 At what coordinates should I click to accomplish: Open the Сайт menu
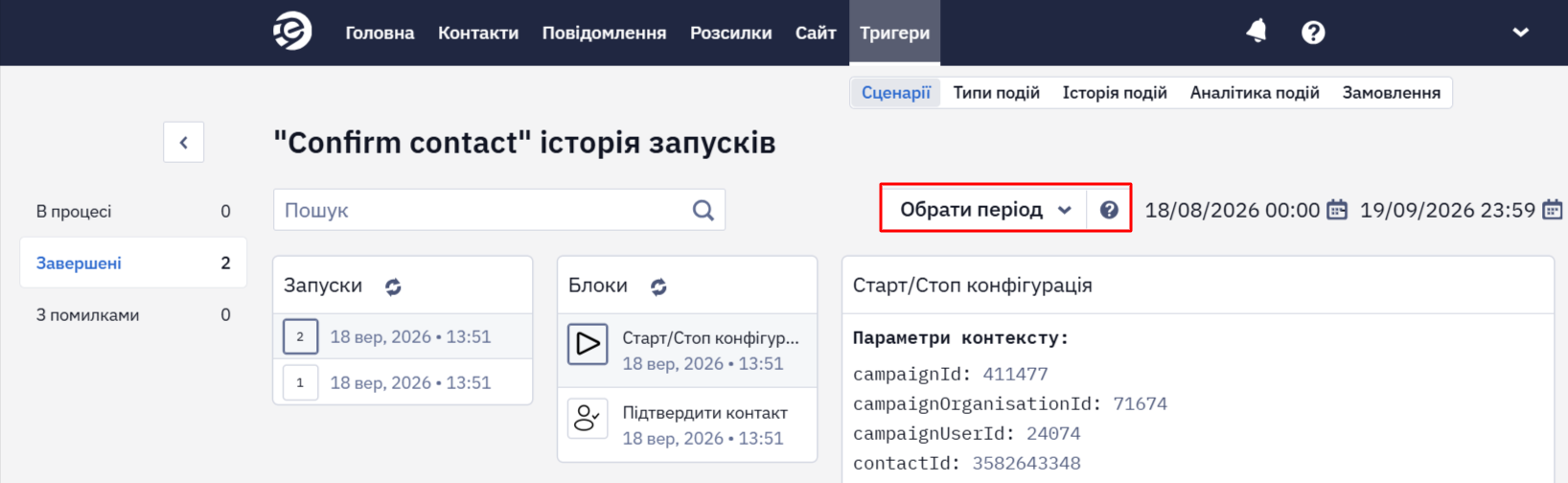click(x=816, y=33)
